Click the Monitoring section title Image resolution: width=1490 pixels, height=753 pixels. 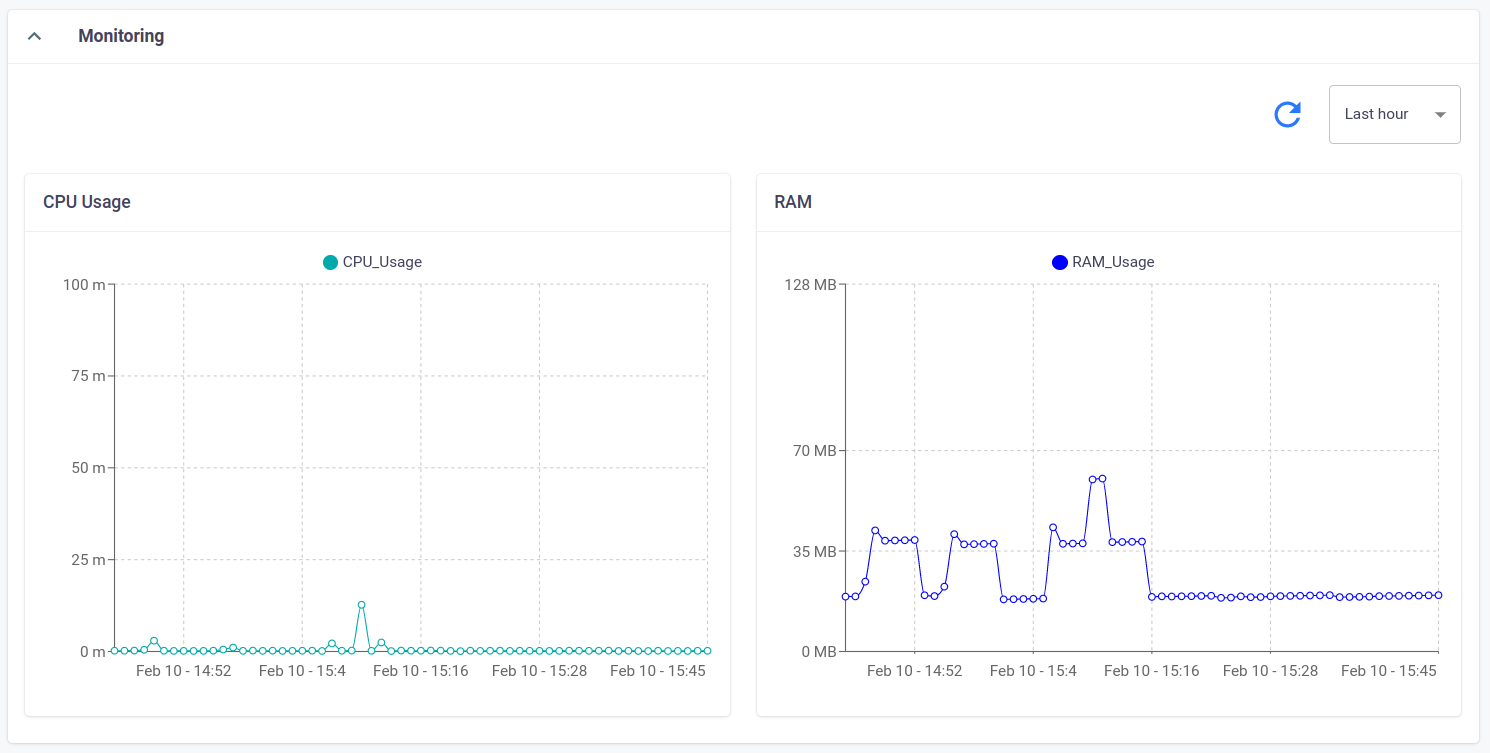click(121, 36)
